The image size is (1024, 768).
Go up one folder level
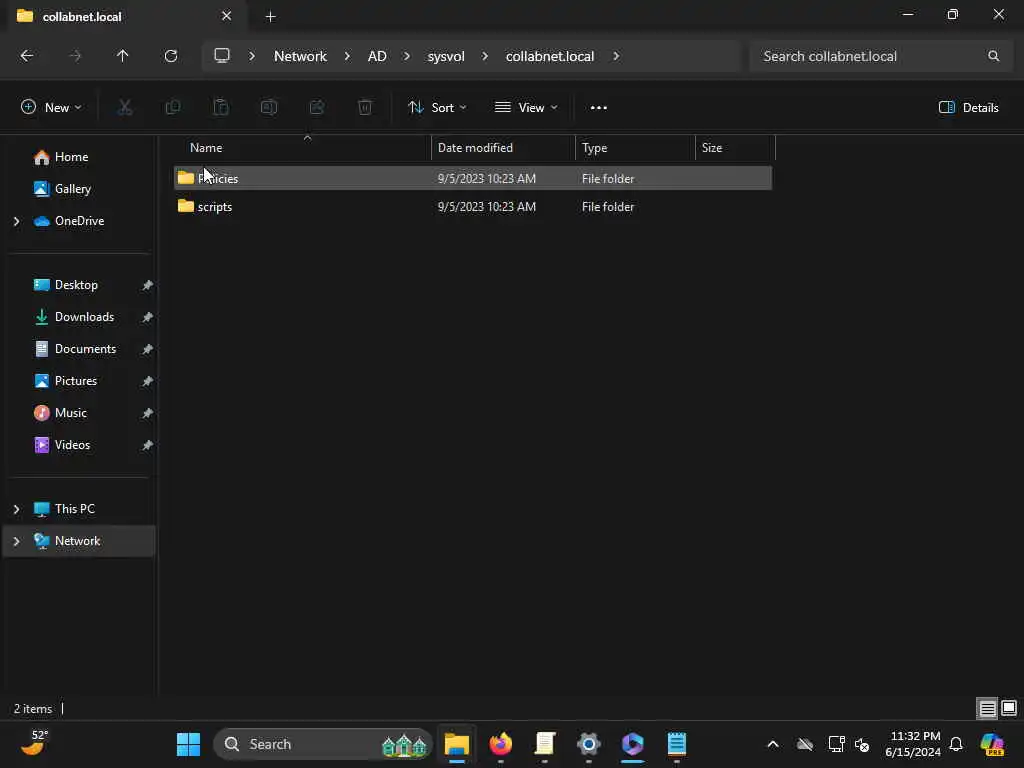122,56
